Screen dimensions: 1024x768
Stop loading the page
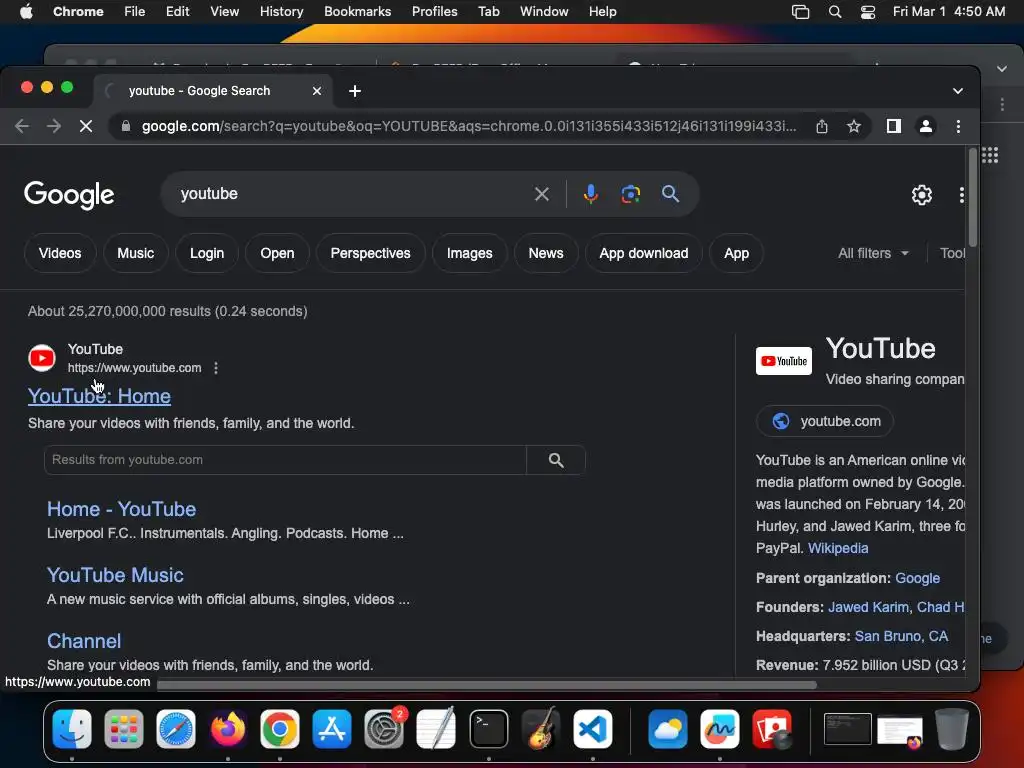pyautogui.click(x=86, y=126)
